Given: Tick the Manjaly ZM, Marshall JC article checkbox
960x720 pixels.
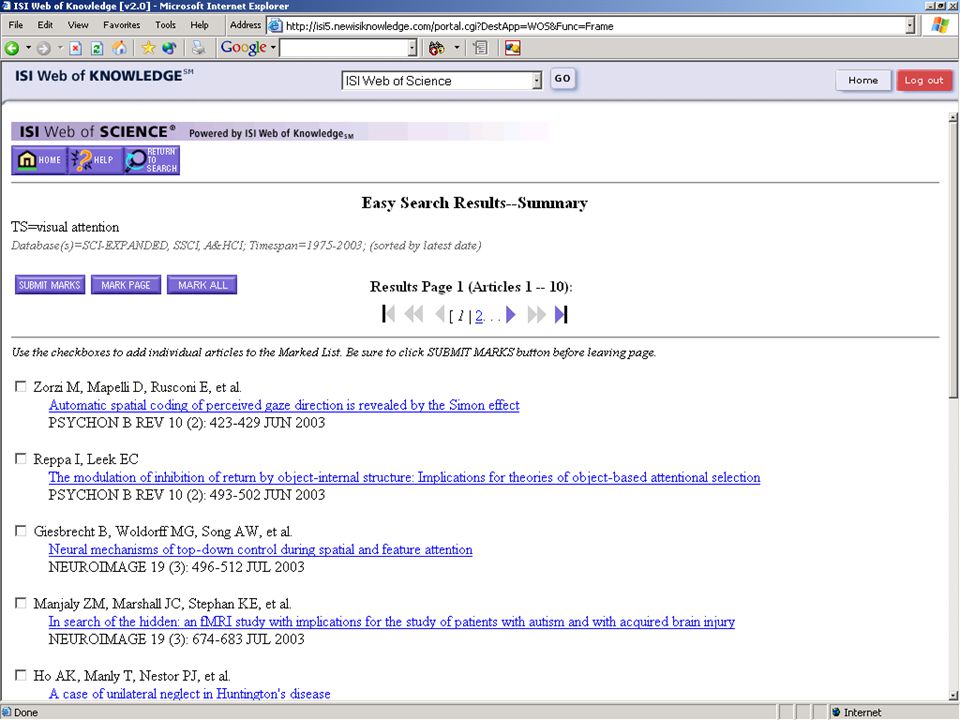Looking at the screenshot, I should (x=21, y=604).
